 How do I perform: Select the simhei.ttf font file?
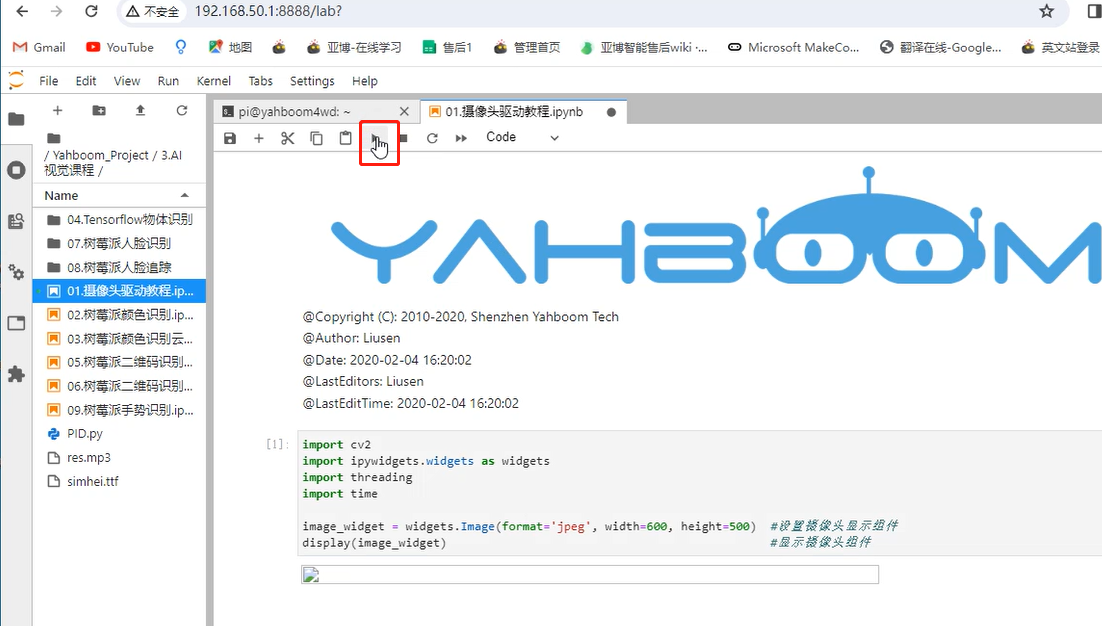pos(119,482)
